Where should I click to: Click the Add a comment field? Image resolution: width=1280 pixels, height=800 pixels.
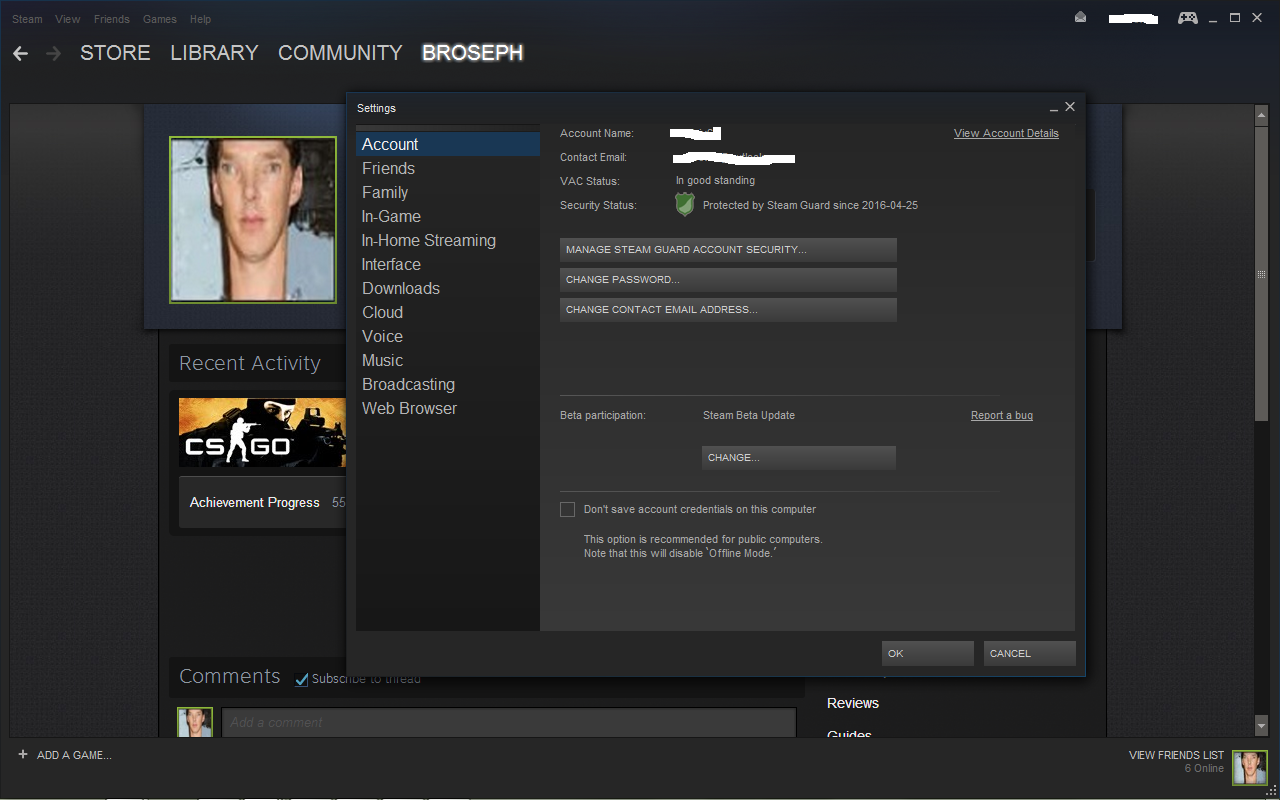coord(509,723)
